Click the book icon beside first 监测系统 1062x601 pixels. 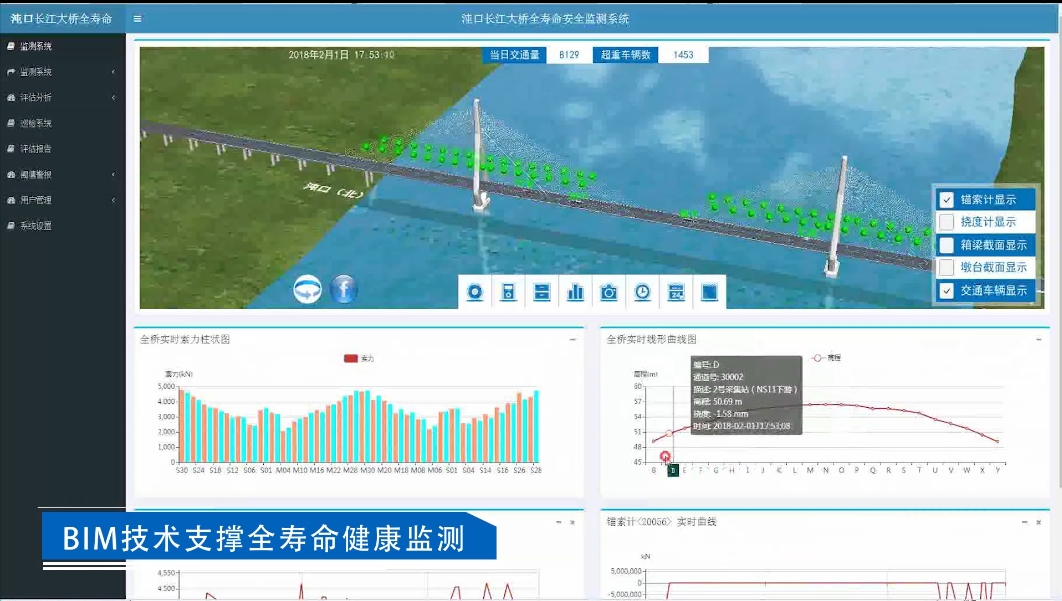(11, 46)
